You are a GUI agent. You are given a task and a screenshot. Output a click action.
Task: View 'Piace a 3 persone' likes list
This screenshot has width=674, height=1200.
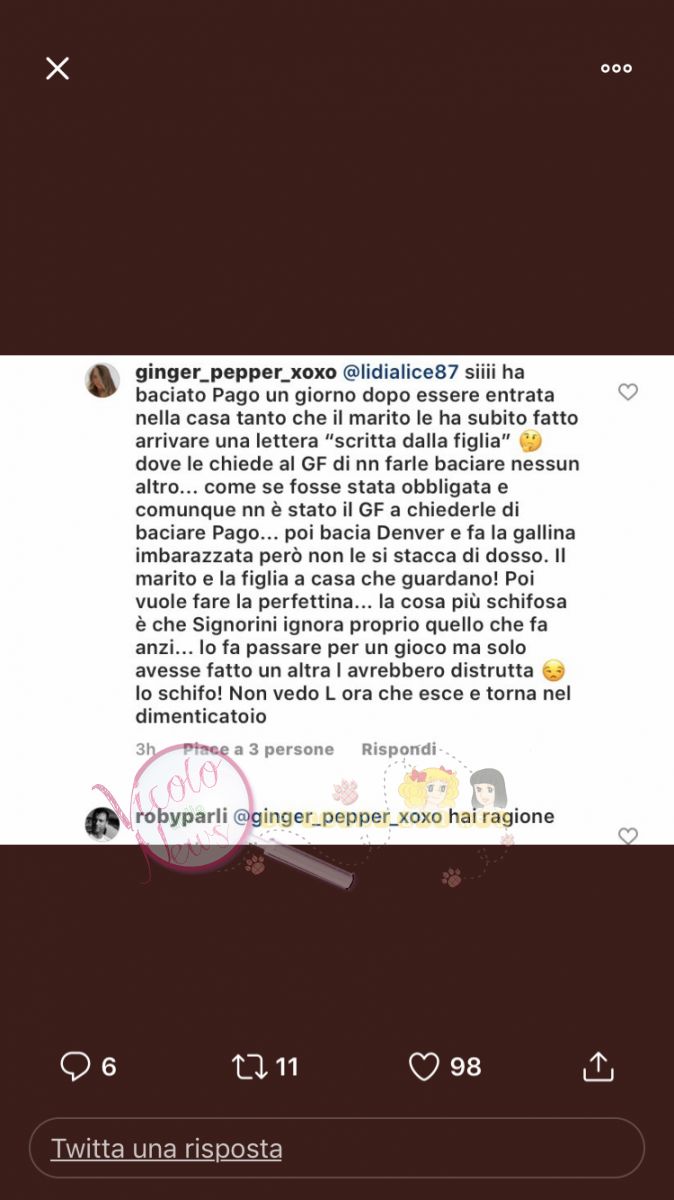coord(258,749)
